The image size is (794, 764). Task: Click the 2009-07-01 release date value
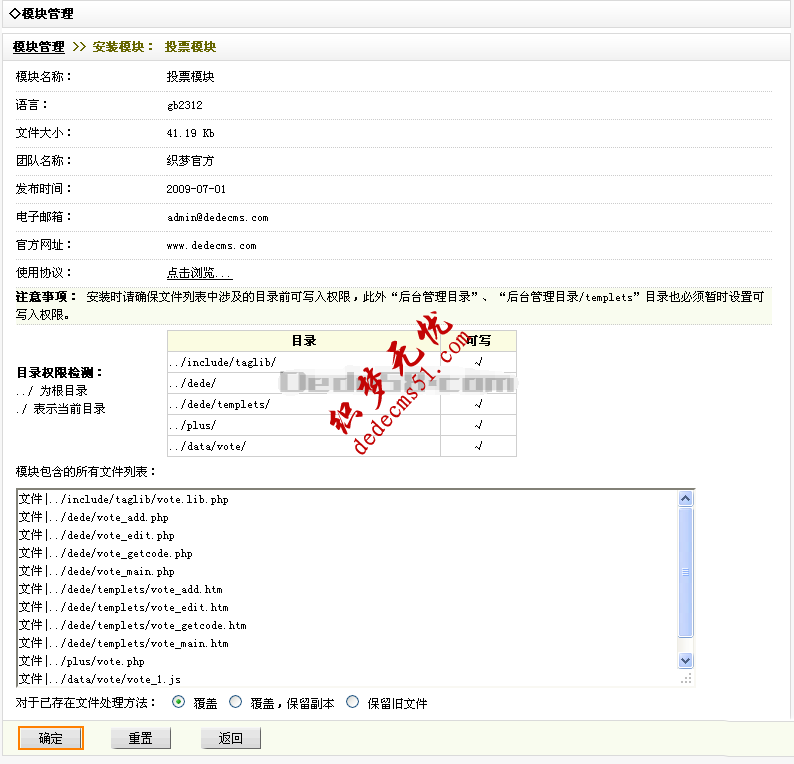[196, 189]
